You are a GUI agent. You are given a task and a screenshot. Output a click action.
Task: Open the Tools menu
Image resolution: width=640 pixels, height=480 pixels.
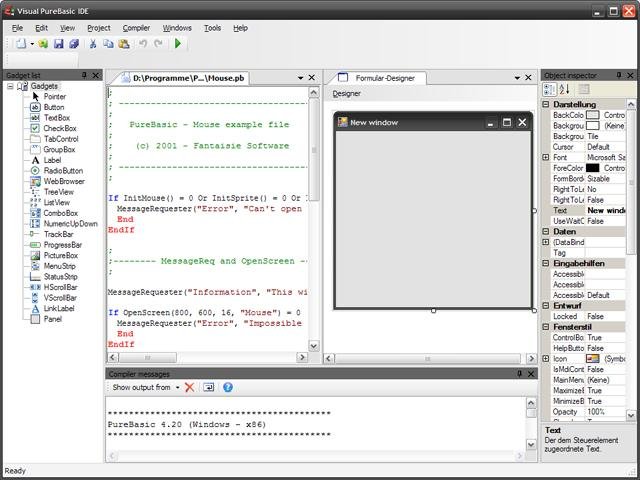pos(213,28)
